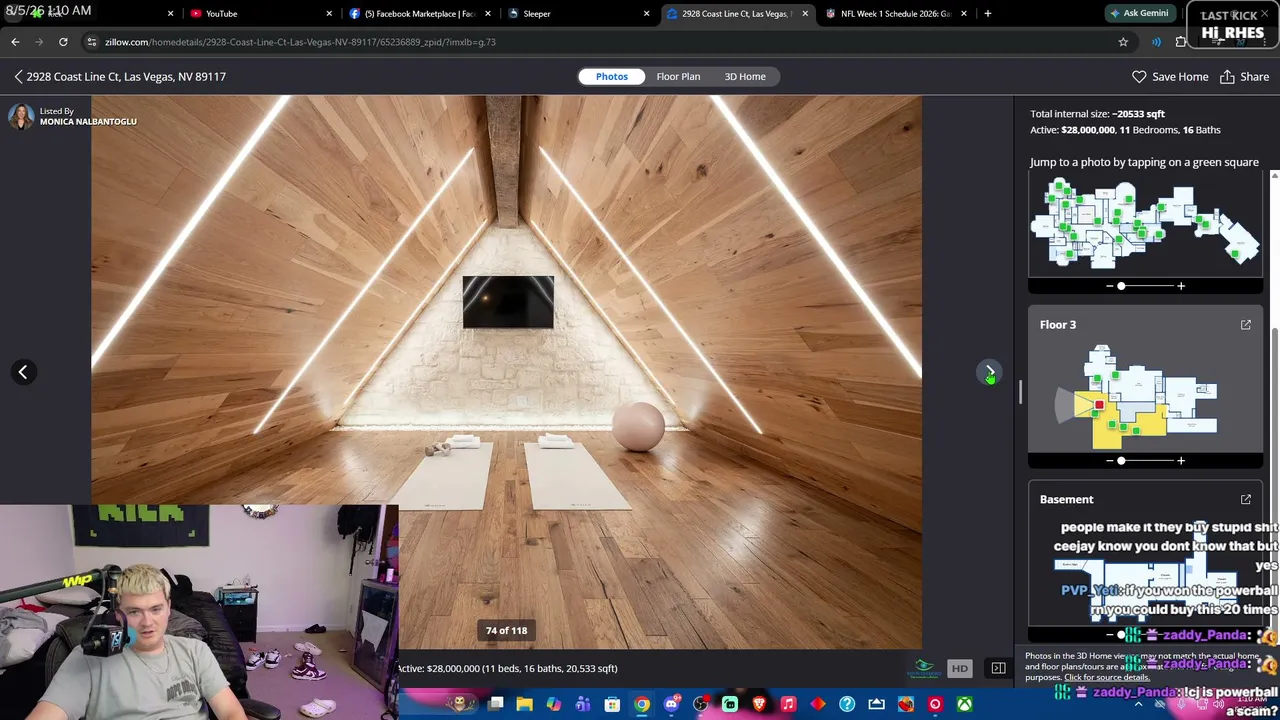Click the '74 of 118' photo counter
1280x720 pixels.
coord(506,631)
